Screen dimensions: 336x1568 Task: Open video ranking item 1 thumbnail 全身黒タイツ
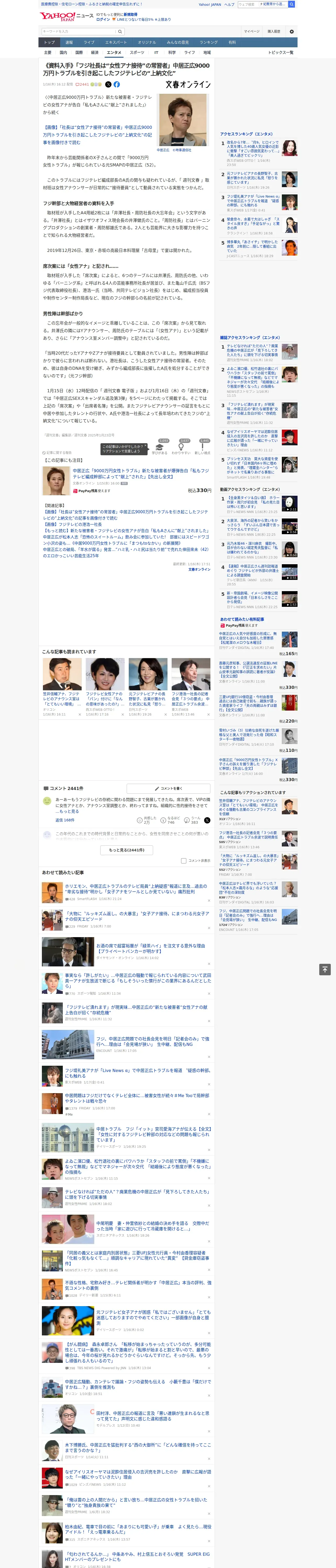click(289, 503)
